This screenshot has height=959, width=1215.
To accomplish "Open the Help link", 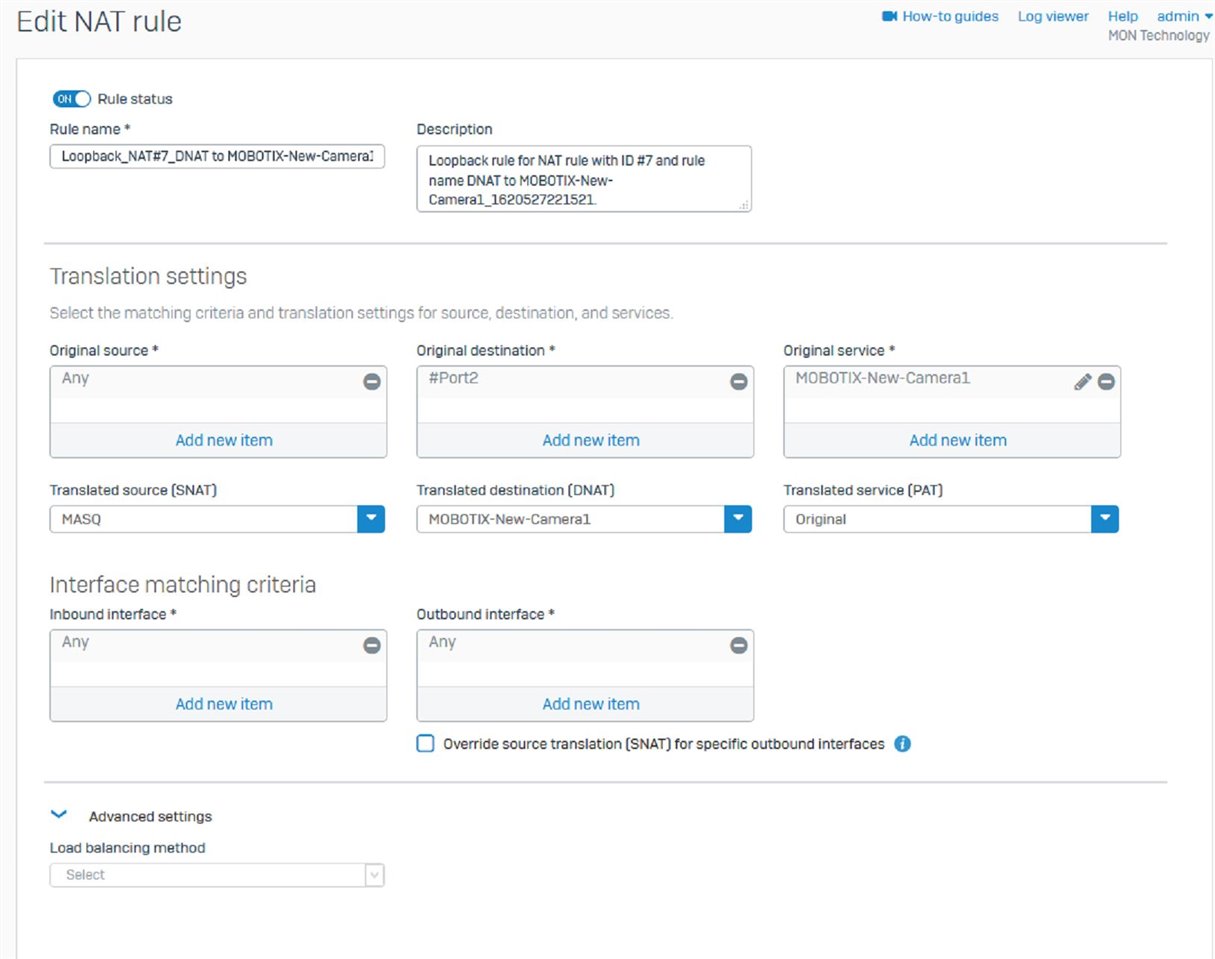I will tap(1123, 16).
